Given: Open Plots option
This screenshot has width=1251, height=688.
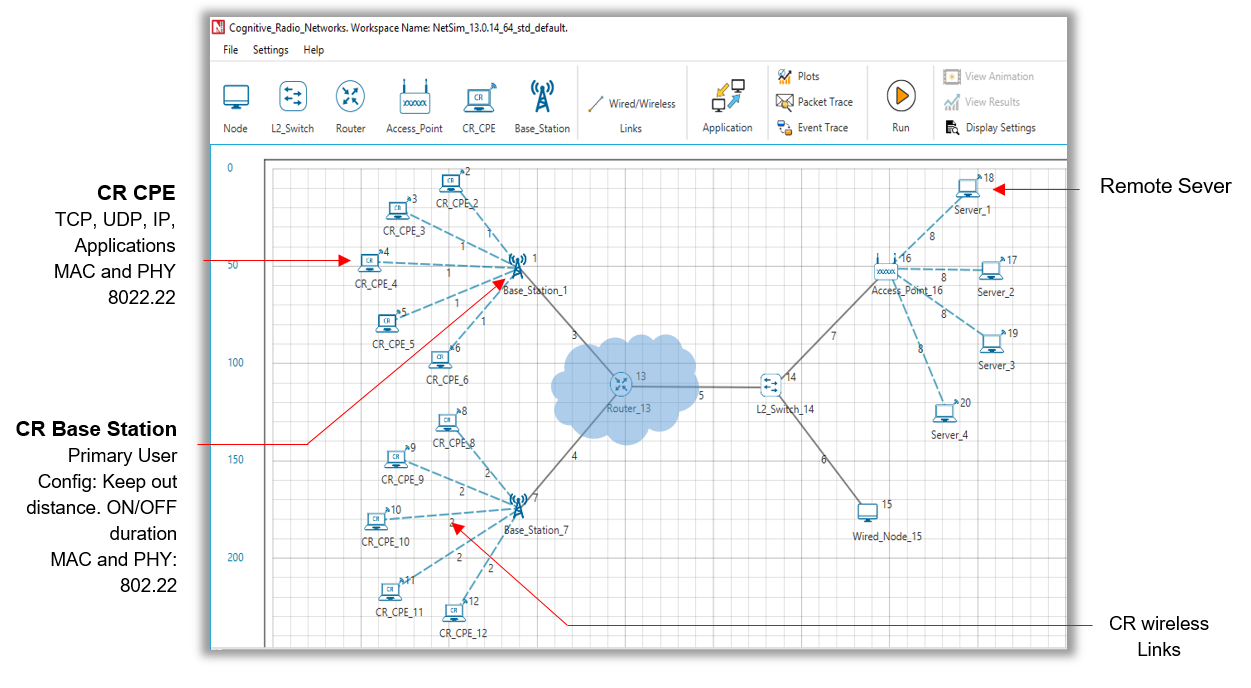Looking at the screenshot, I should 798,77.
